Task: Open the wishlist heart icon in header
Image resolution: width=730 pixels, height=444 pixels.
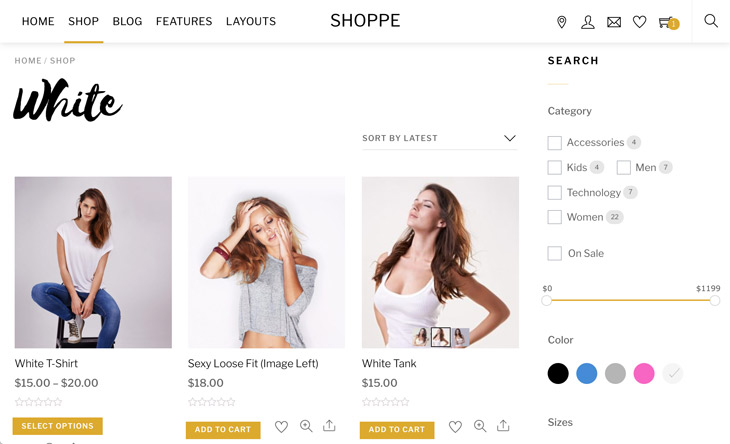Action: point(639,22)
